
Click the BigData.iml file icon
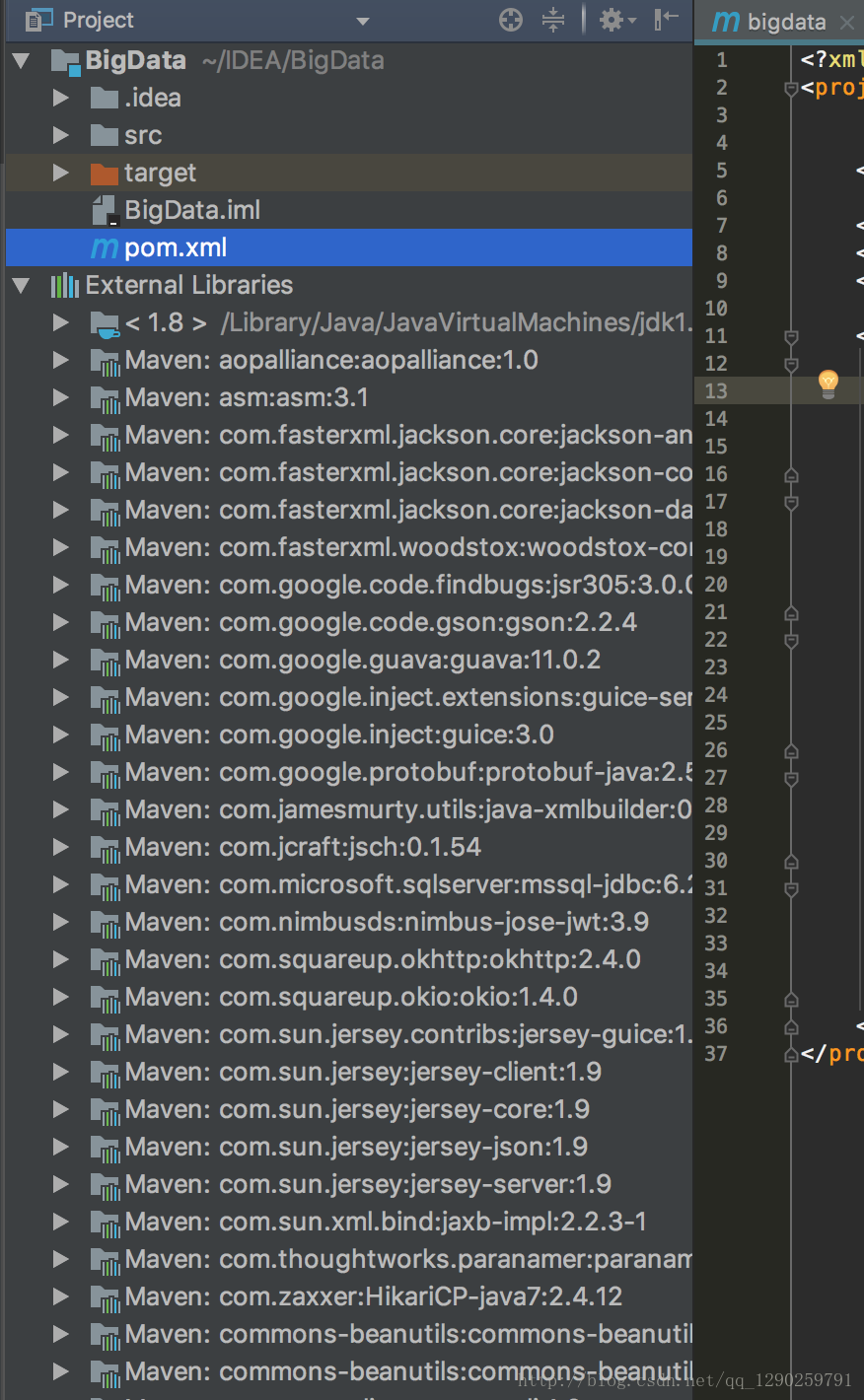(104, 210)
